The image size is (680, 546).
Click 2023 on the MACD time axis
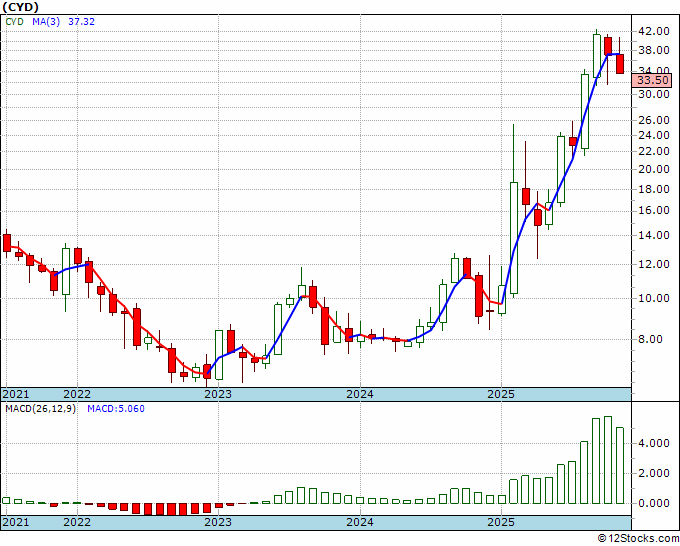(x=218, y=522)
